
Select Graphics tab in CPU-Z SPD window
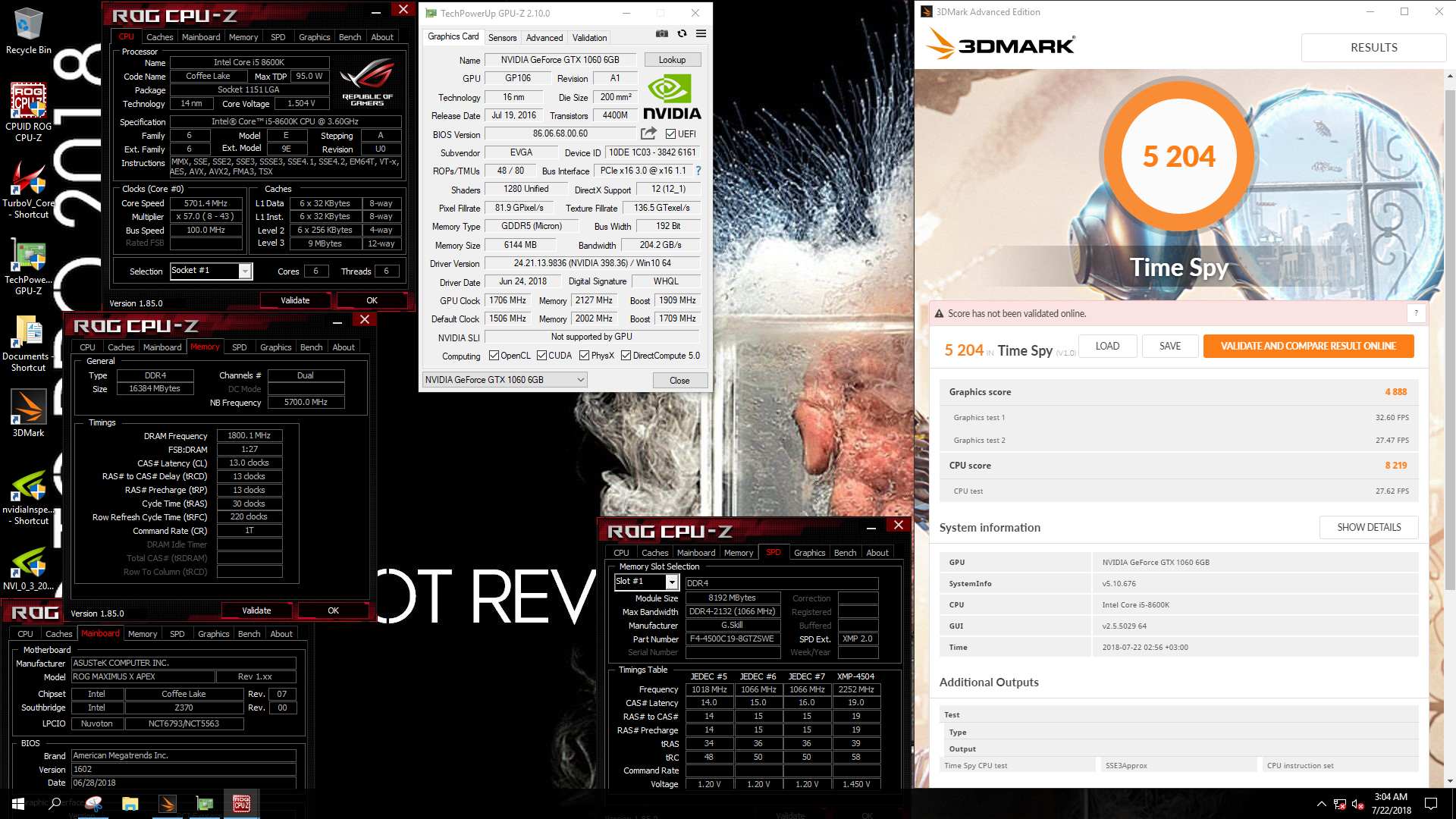(x=809, y=553)
